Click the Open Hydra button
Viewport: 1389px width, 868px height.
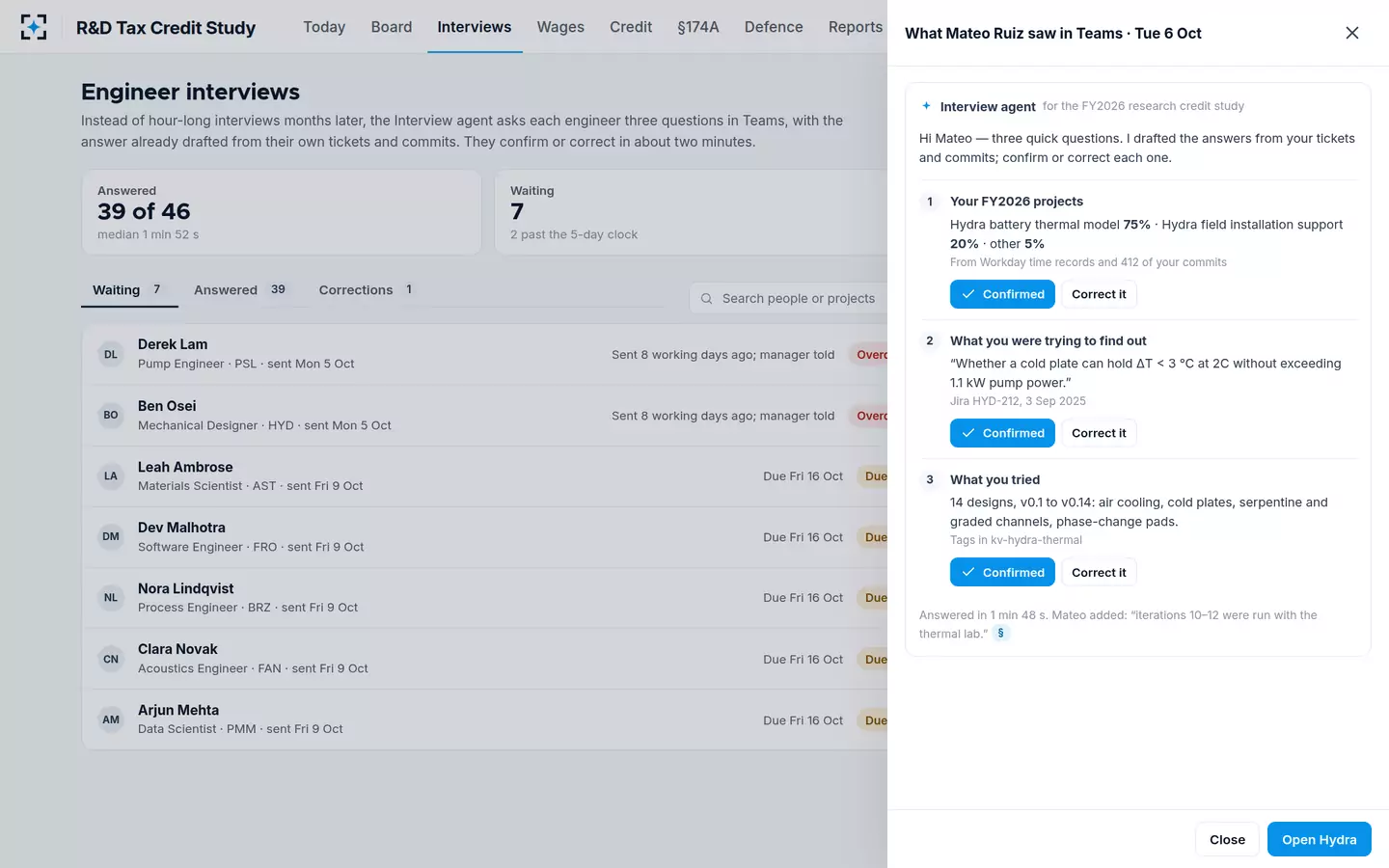[1319, 839]
